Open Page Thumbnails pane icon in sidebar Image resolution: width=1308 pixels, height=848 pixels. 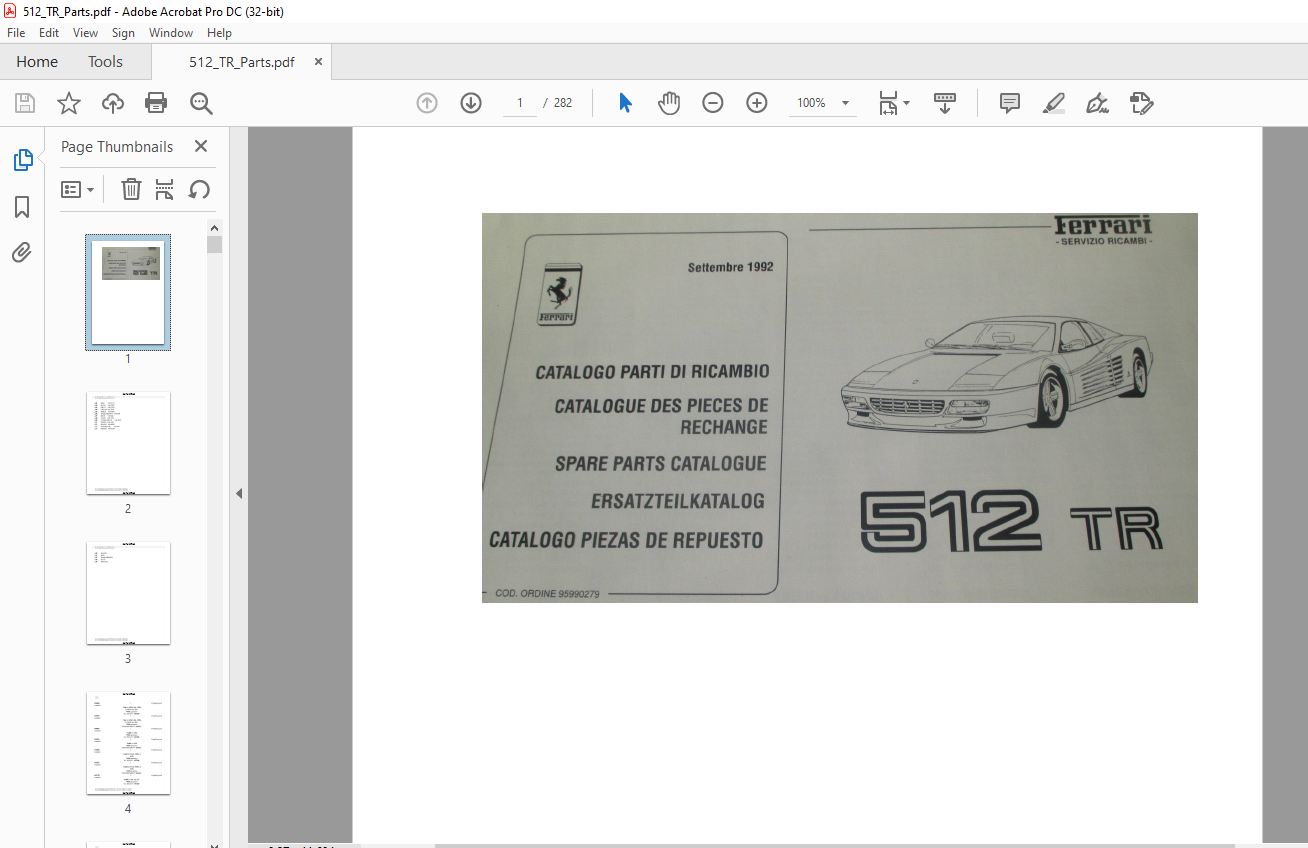[x=22, y=160]
